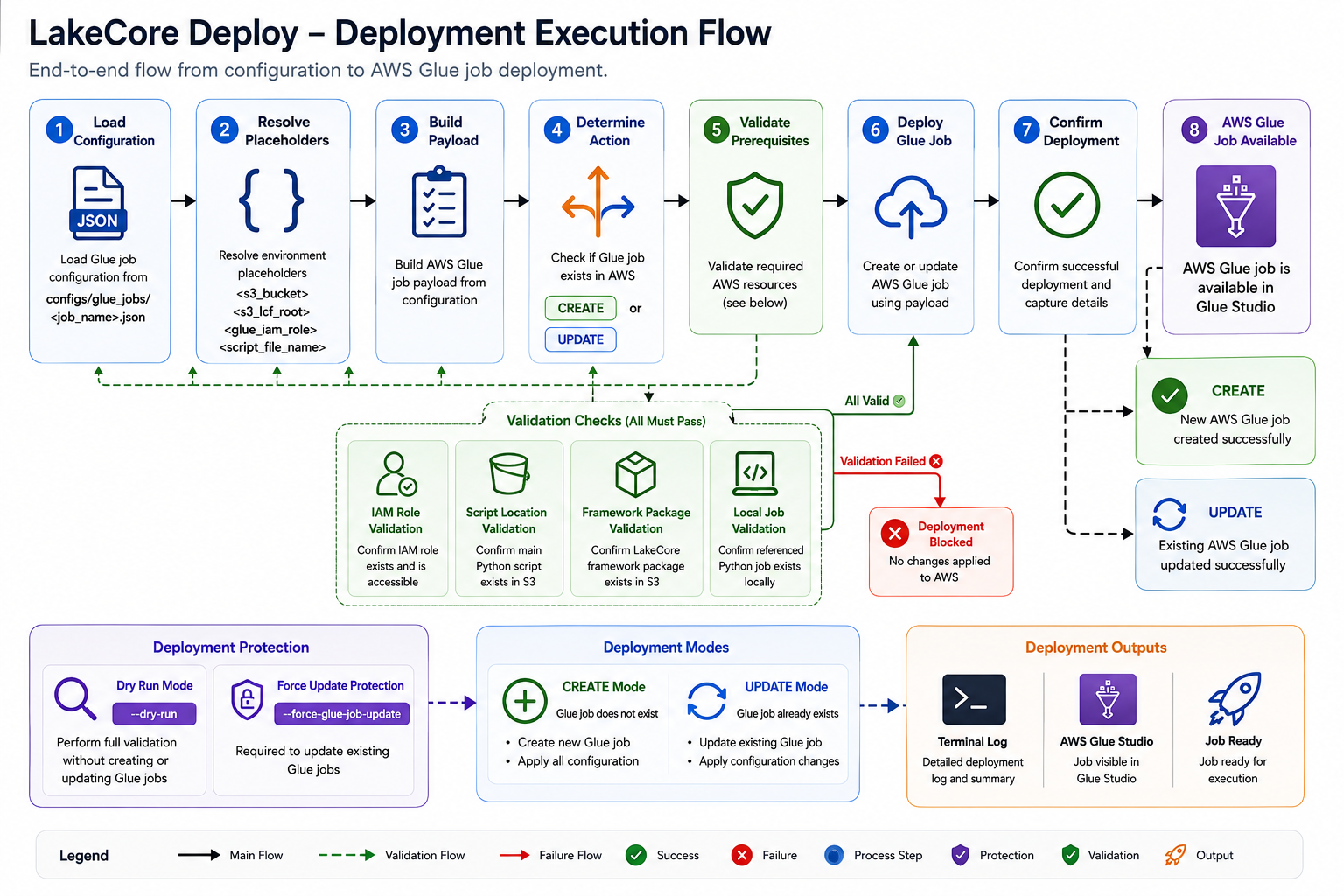Click the AWS Glue Studio purple icon in outputs
The height and width of the screenshot is (896, 1344).
pos(1108,699)
